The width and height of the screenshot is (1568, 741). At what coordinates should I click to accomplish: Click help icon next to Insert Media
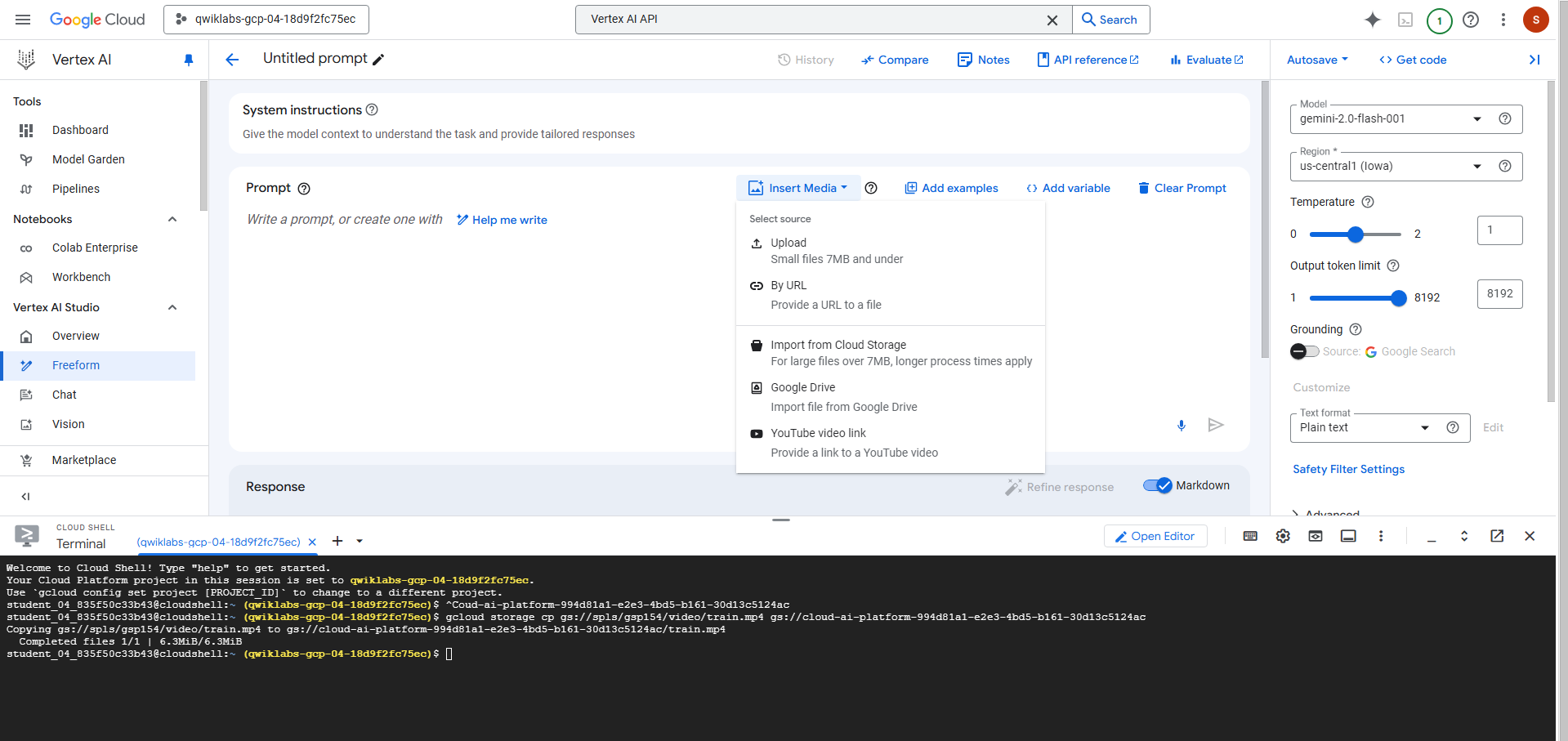pos(871,188)
